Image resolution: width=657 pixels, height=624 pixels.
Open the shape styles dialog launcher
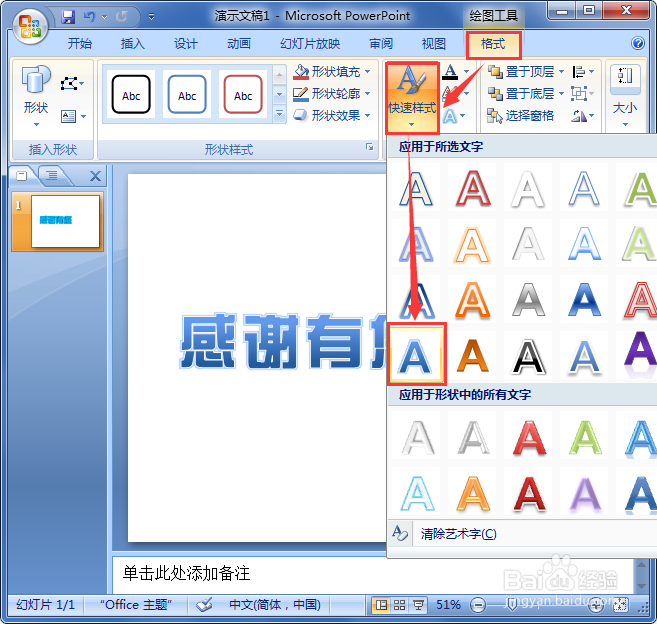pos(370,146)
